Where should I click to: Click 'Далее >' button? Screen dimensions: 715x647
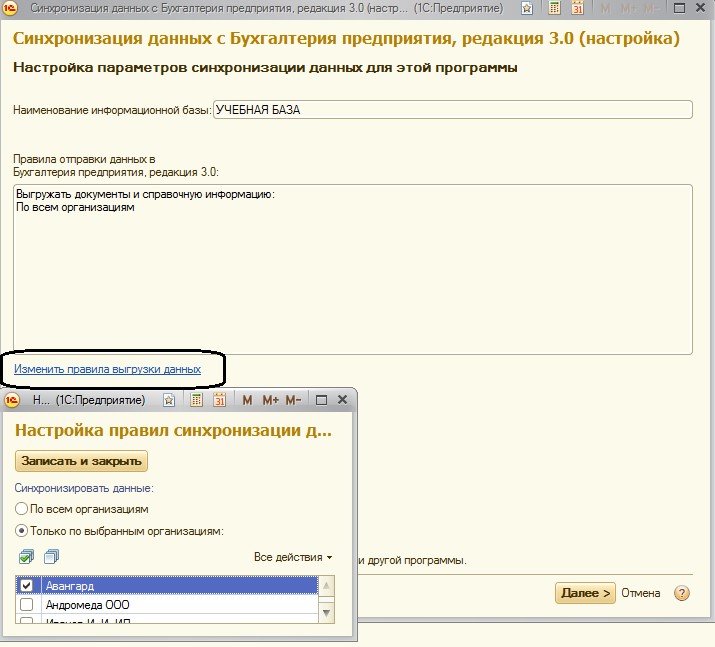pyautogui.click(x=585, y=593)
